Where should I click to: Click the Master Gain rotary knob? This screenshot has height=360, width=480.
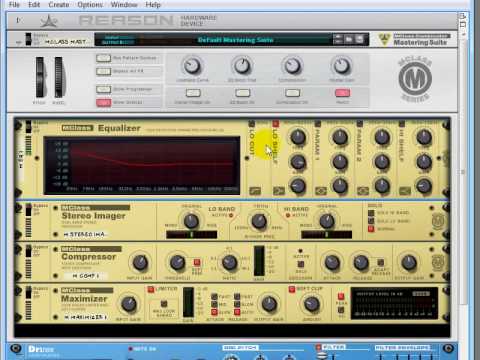(x=342, y=66)
